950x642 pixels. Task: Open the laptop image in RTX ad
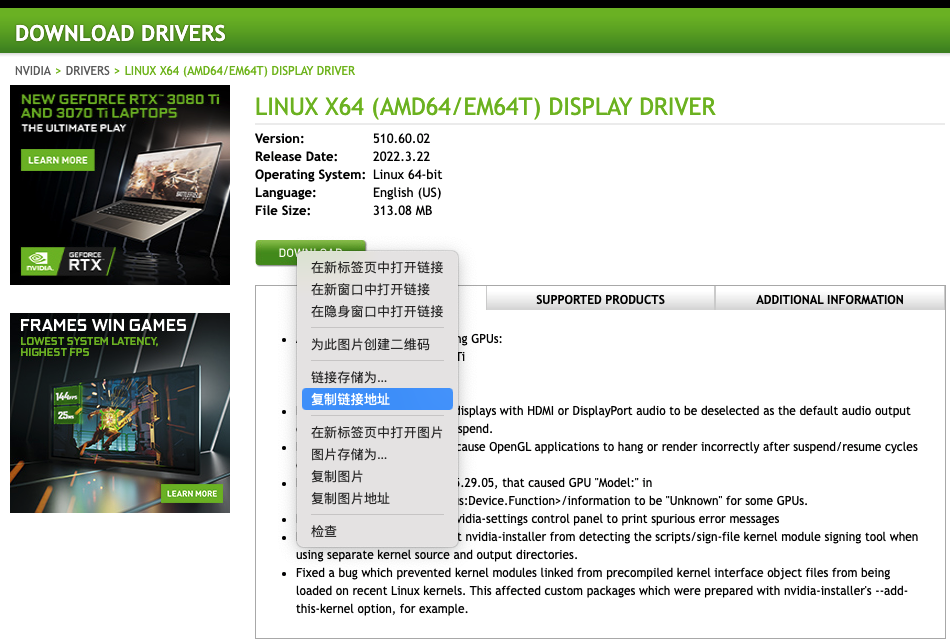point(148,194)
